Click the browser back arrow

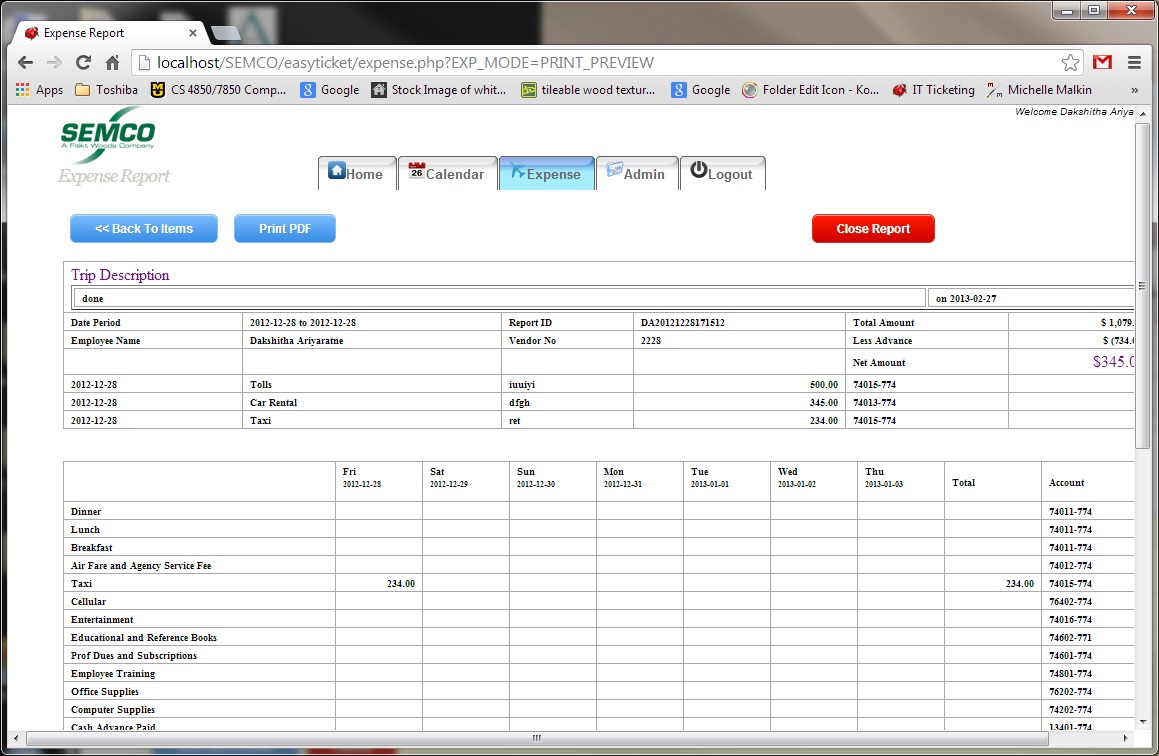(26, 62)
